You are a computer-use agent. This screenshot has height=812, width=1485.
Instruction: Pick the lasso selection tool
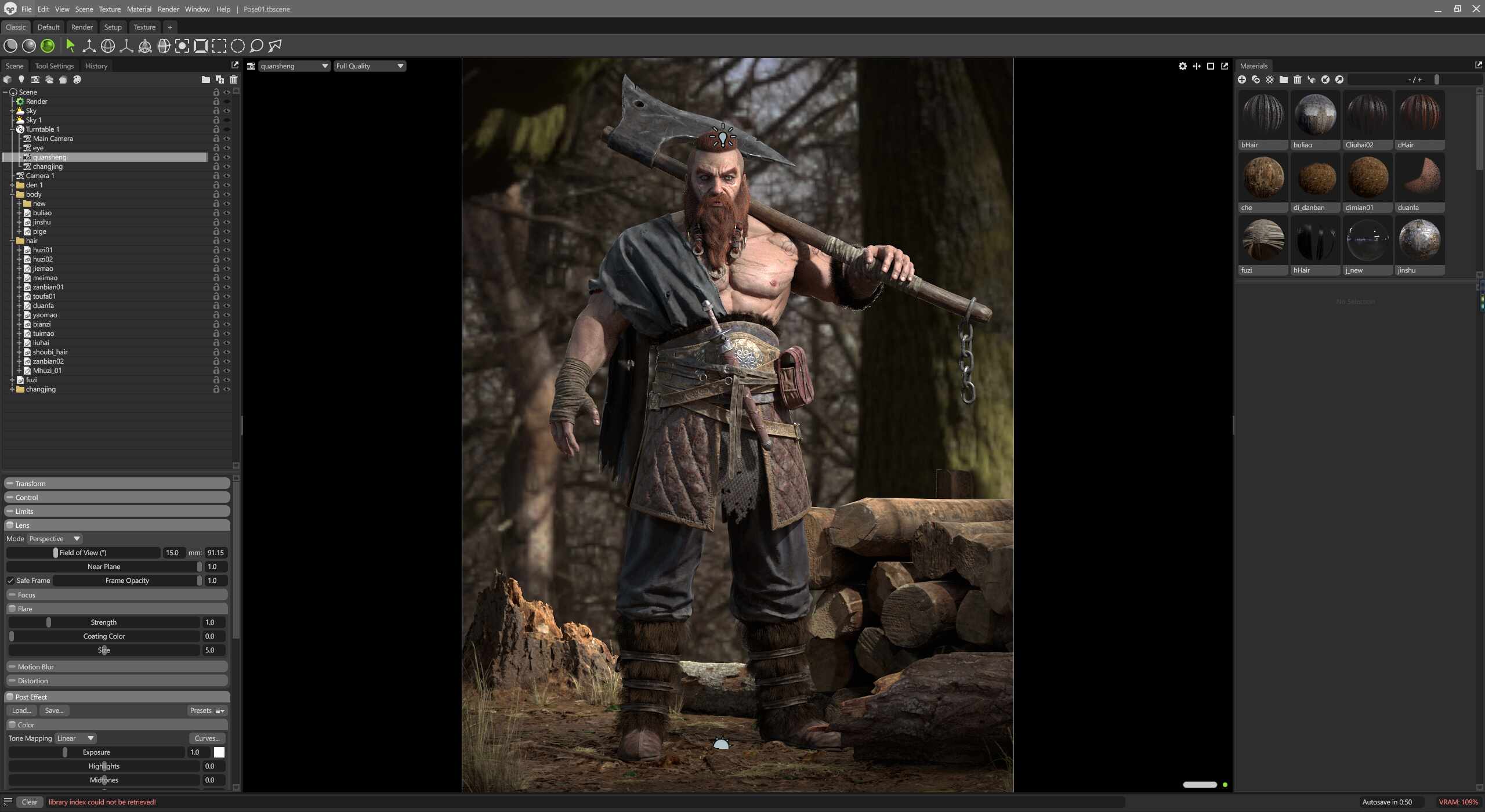(x=256, y=46)
